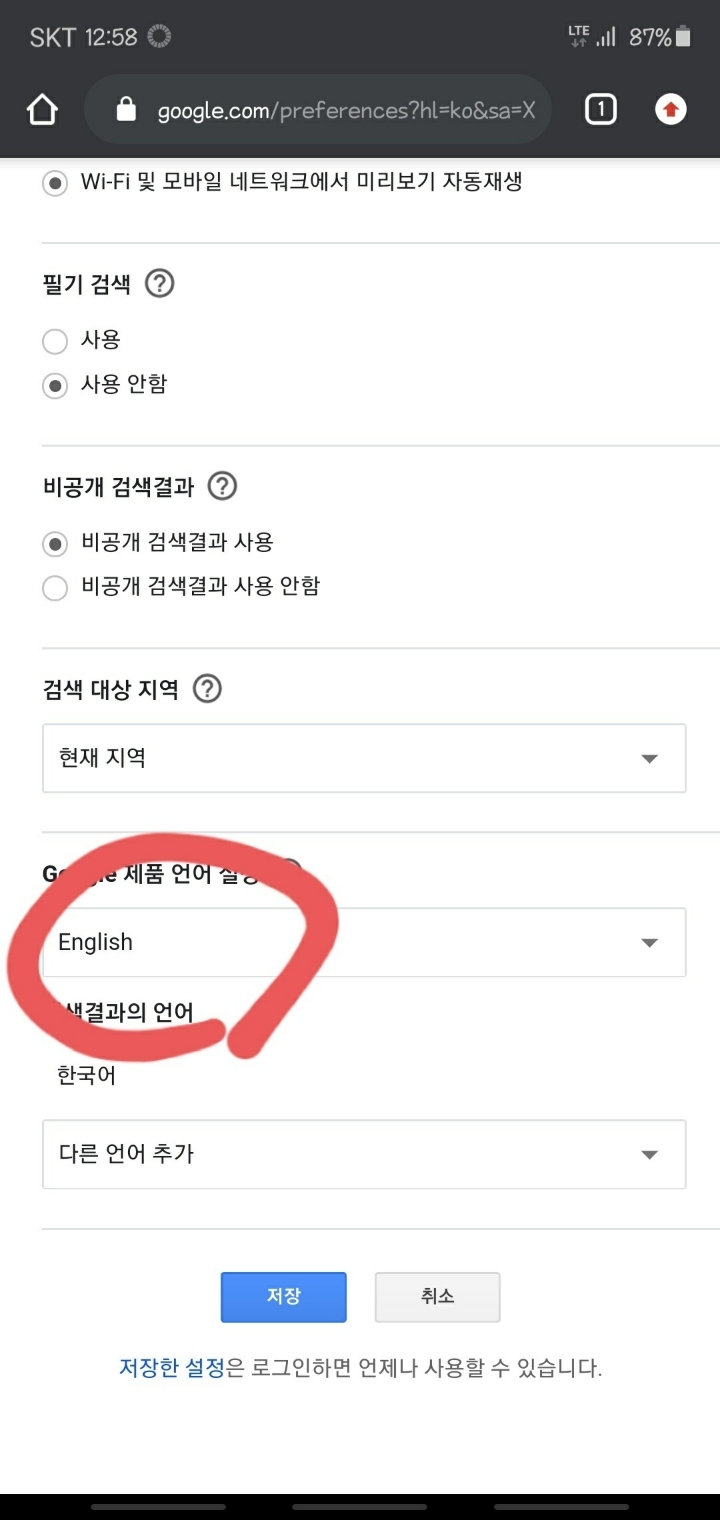Open help icon next to 필기 검색
The height and width of the screenshot is (1520, 720).
pyautogui.click(x=160, y=284)
